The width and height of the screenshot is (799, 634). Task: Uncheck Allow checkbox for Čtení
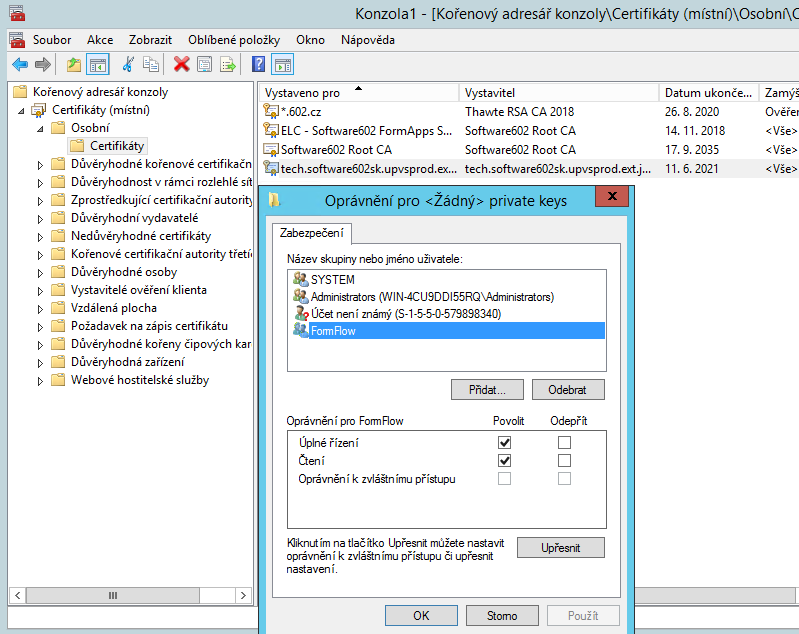point(505,460)
